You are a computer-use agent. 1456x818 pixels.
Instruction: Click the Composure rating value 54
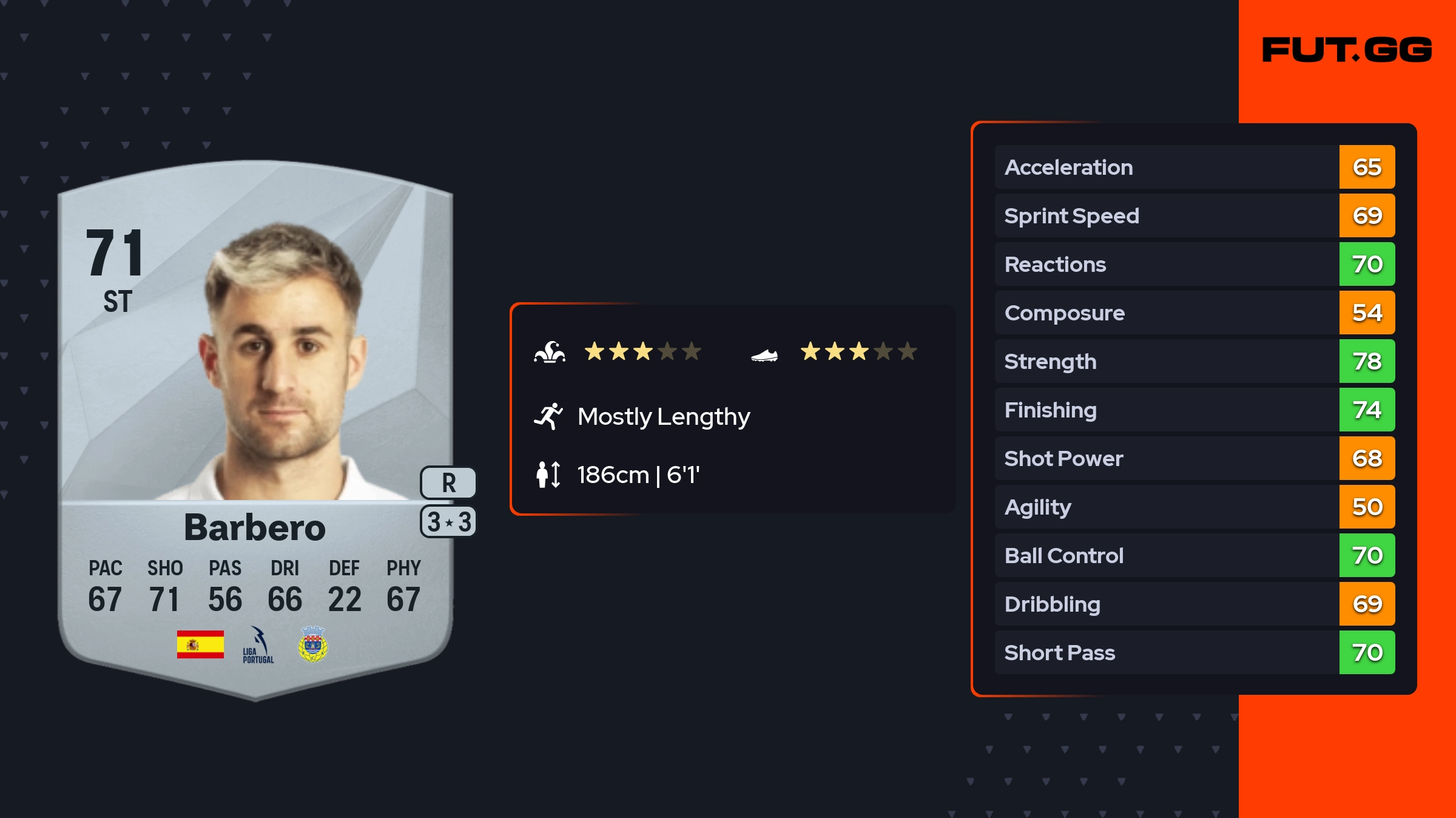coord(1367,313)
